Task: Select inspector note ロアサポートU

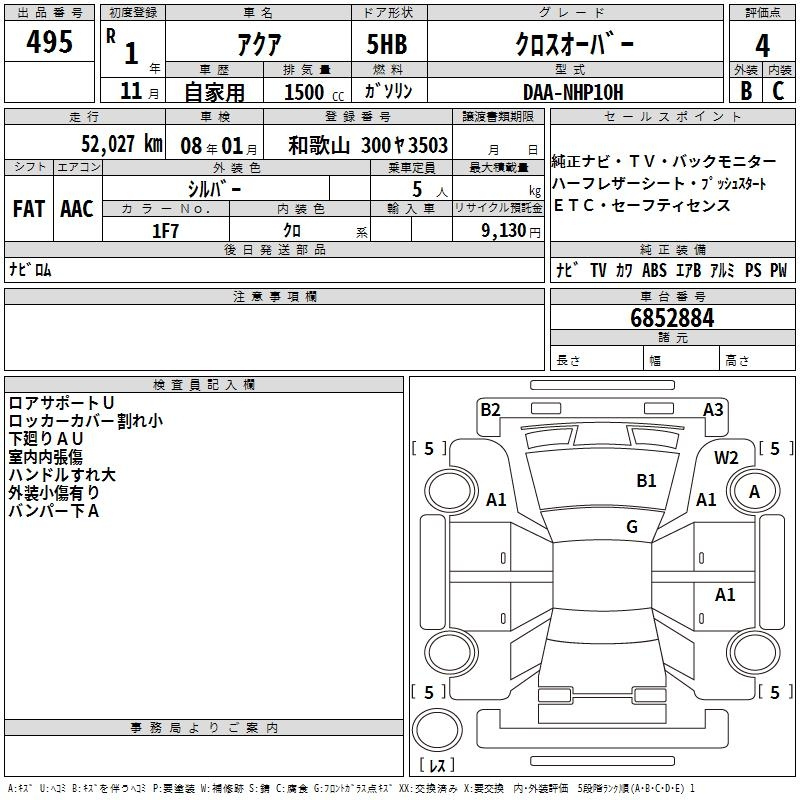Action: pos(61,403)
